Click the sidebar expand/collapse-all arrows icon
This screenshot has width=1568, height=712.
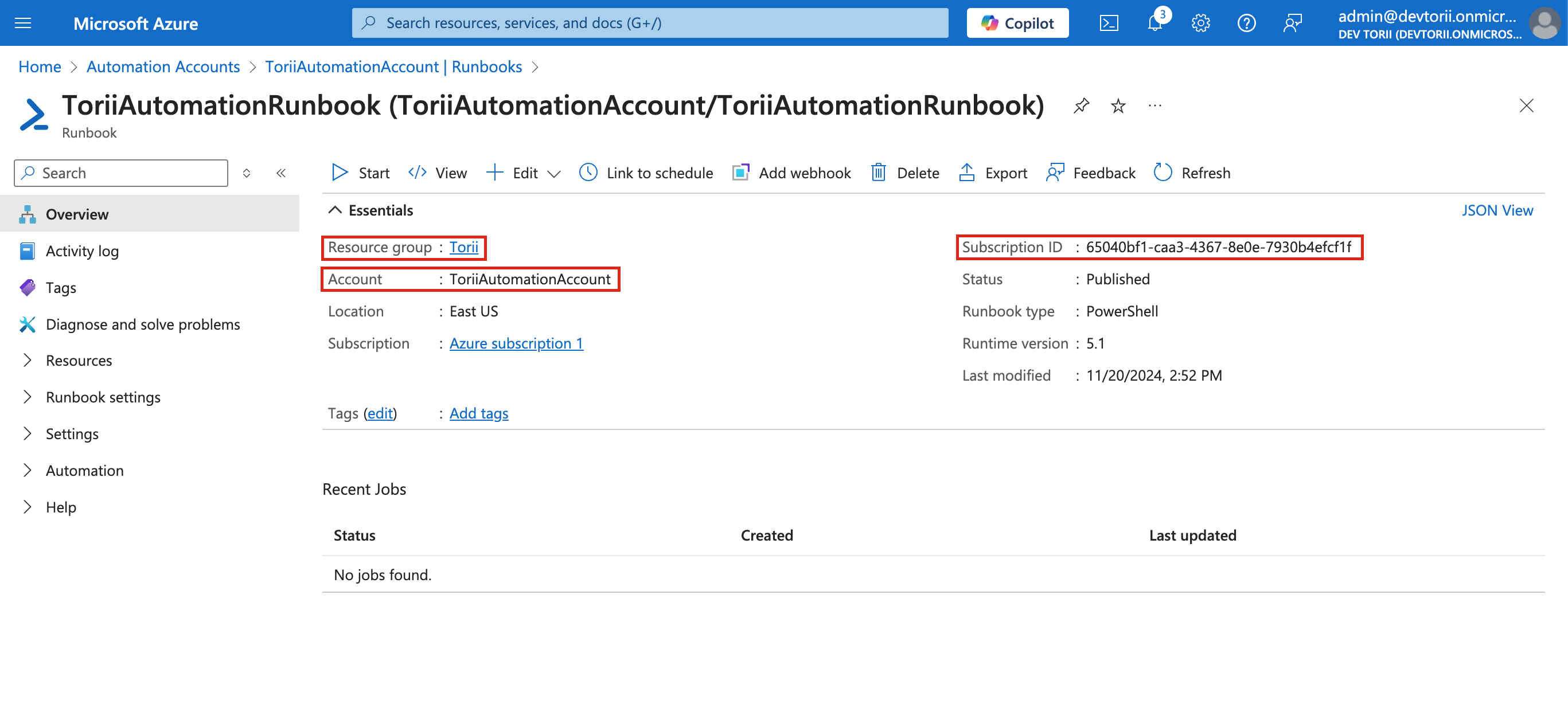(x=247, y=173)
